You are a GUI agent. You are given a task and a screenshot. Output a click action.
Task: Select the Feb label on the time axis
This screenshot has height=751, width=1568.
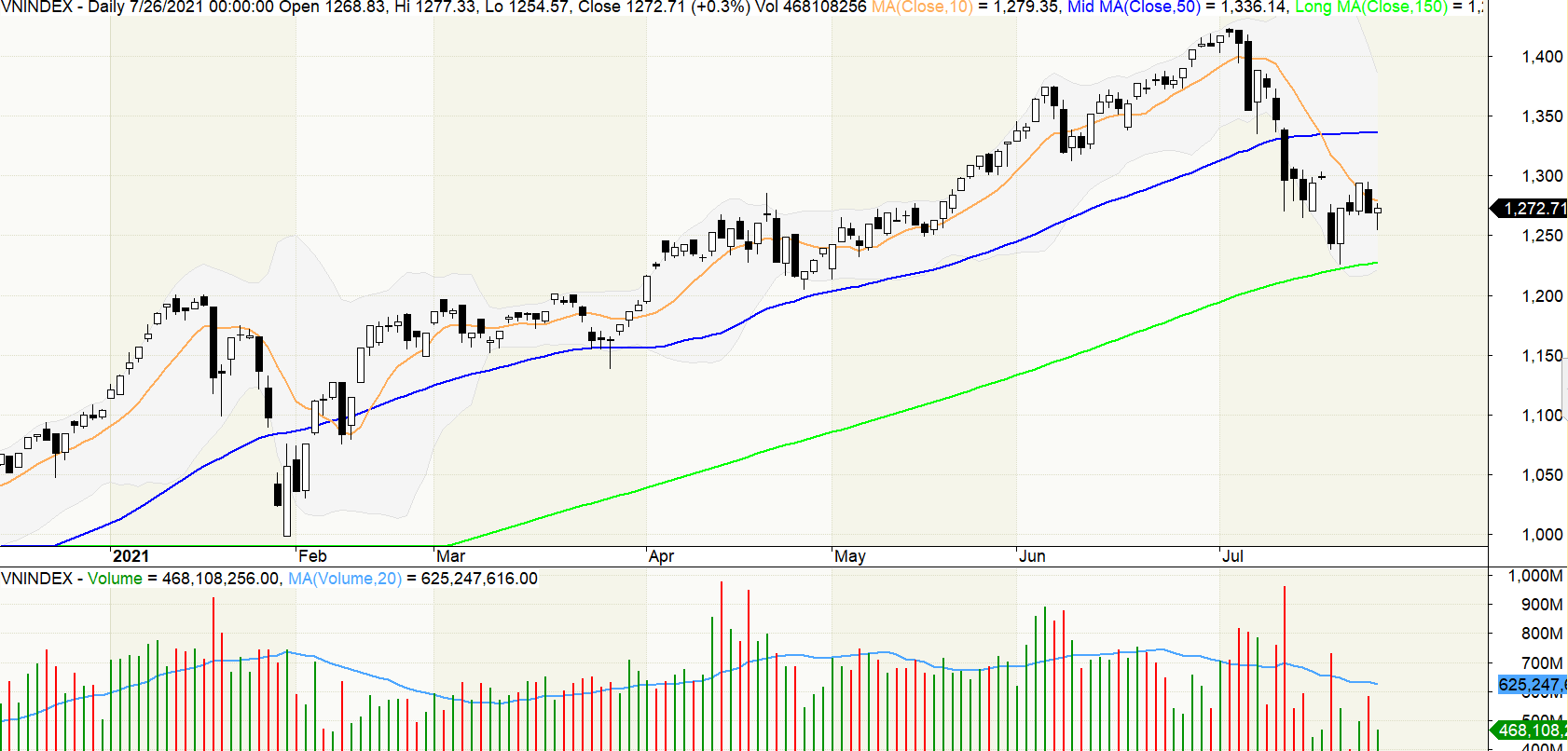pos(312,556)
